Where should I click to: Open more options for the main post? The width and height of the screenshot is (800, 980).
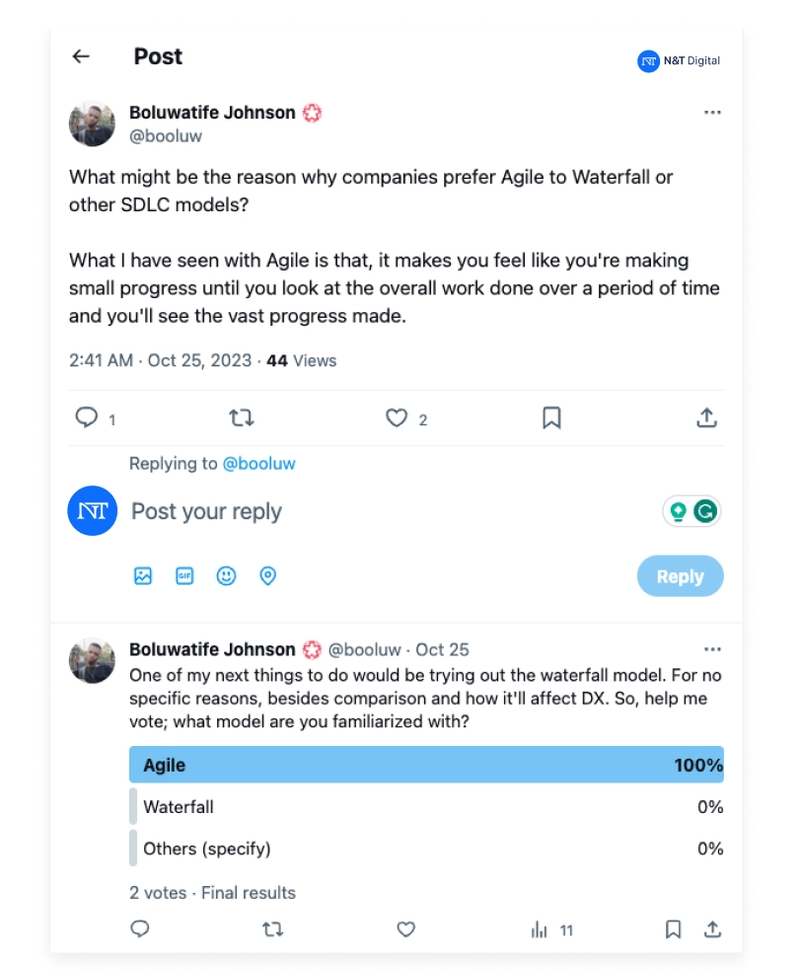click(712, 112)
